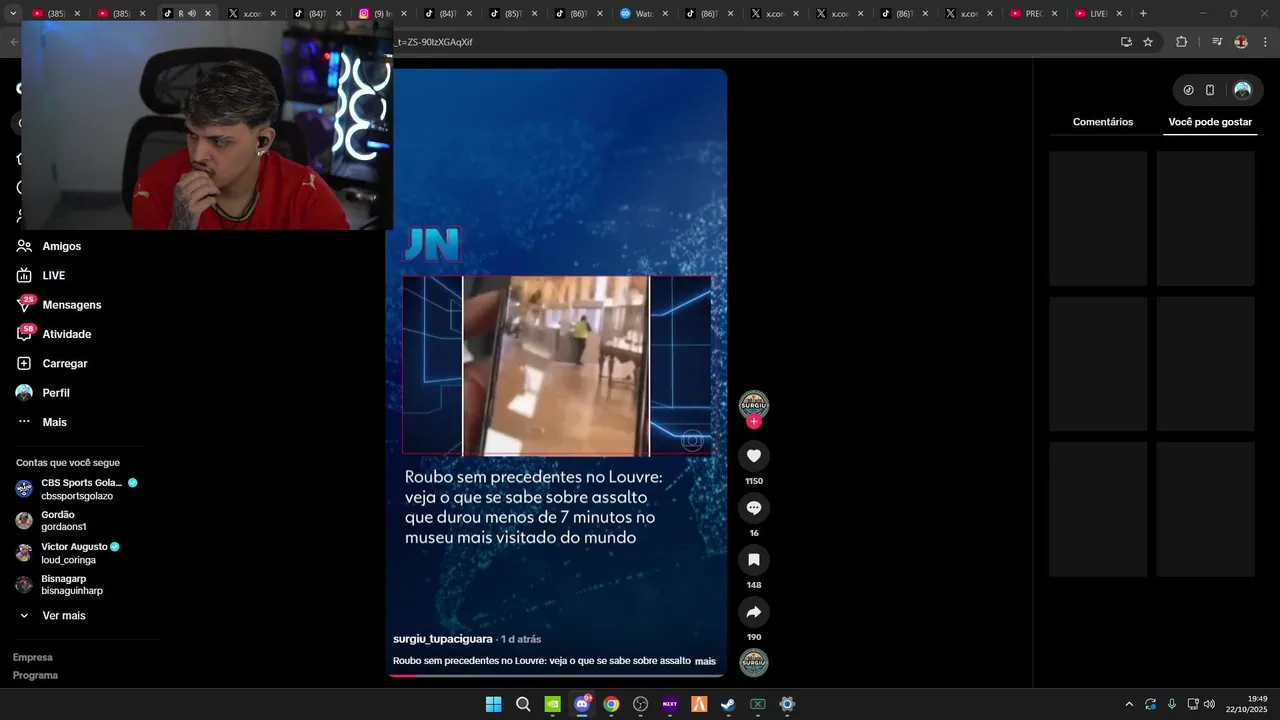
Task: Open the Amigos sidebar icon
Action: [24, 246]
